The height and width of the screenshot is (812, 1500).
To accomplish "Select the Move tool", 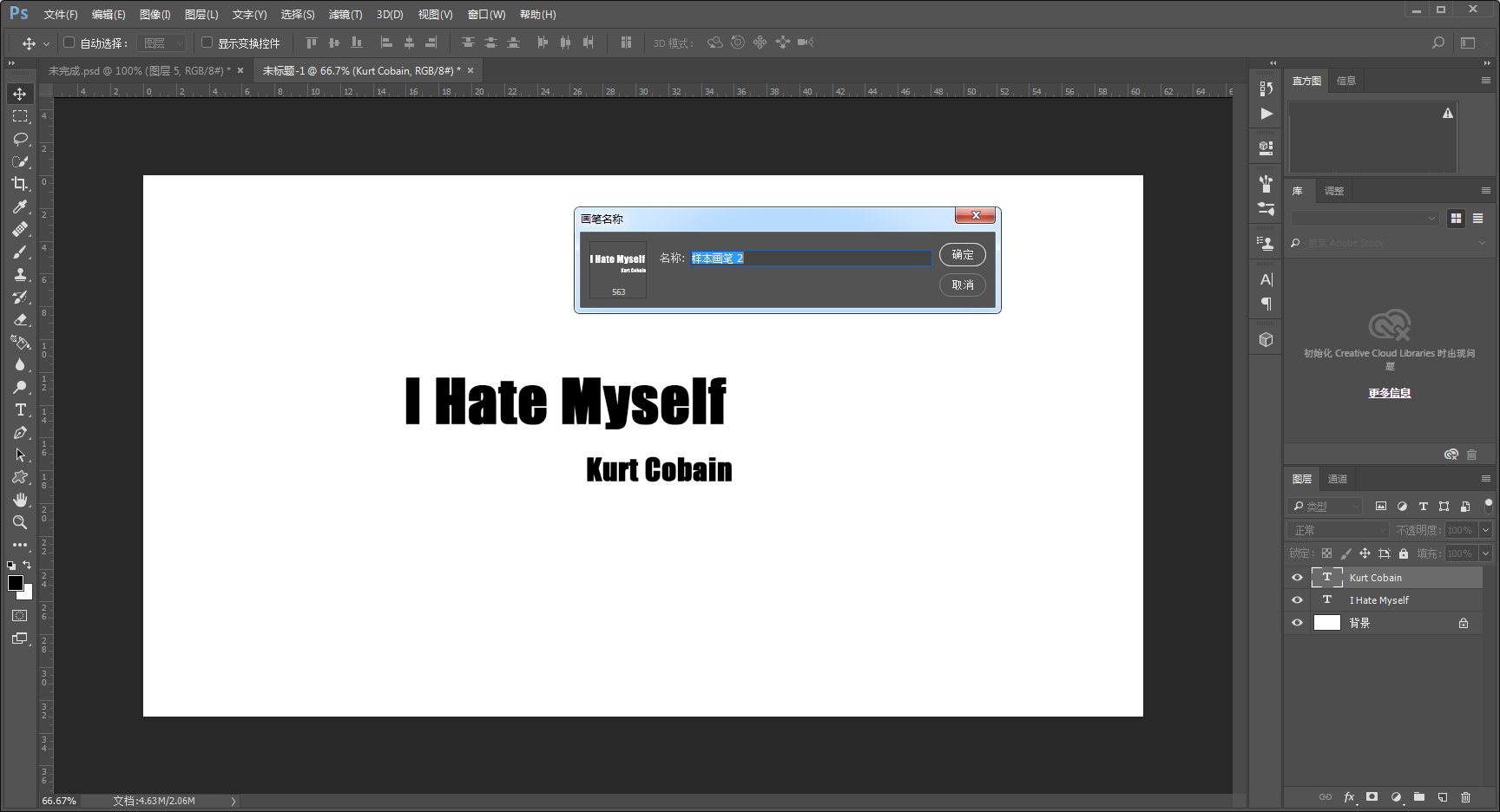I will (20, 94).
